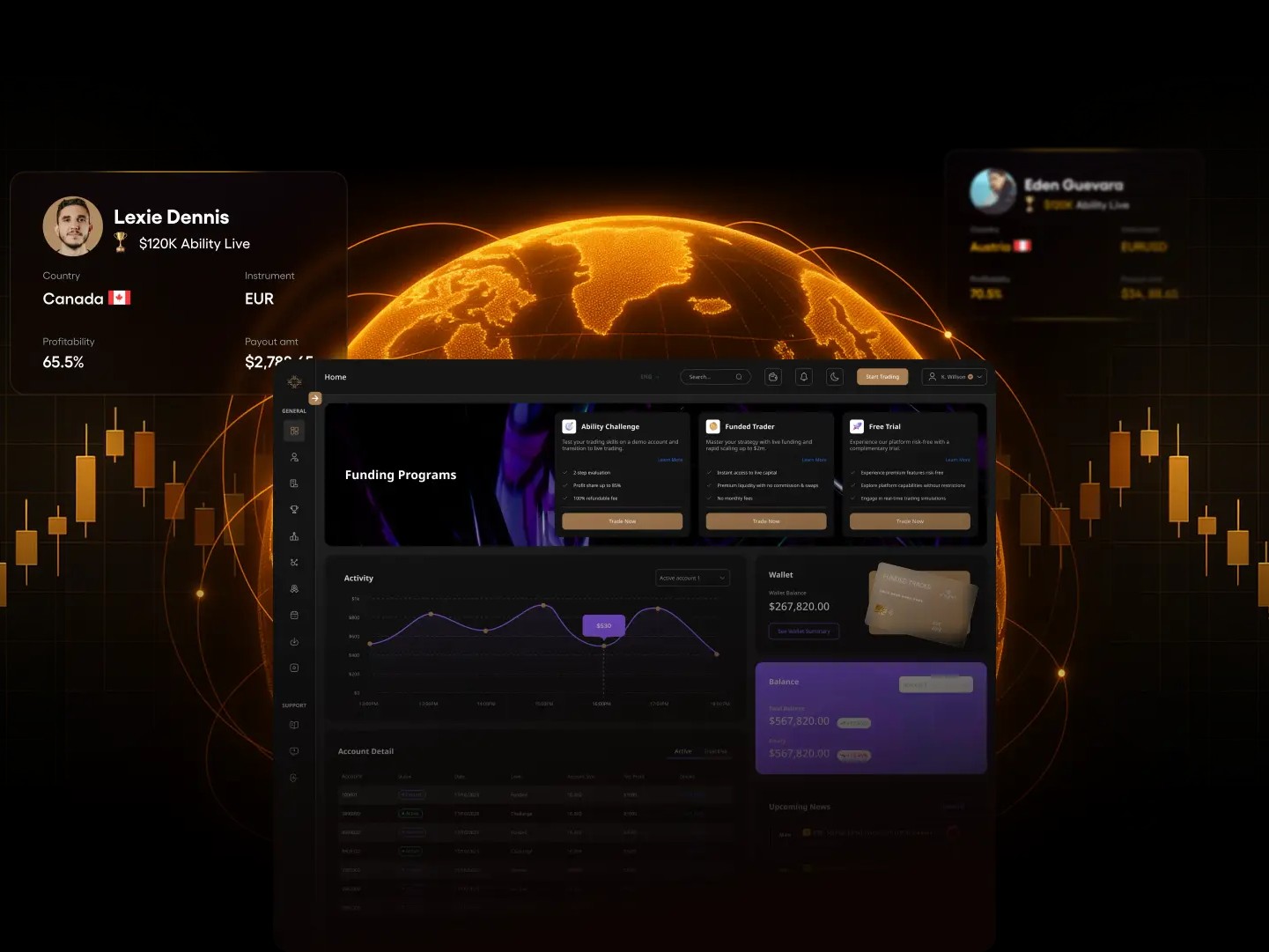Screen dimensions: 1269x952
Task: Select the user profile icon in sidebar
Action: (x=294, y=456)
